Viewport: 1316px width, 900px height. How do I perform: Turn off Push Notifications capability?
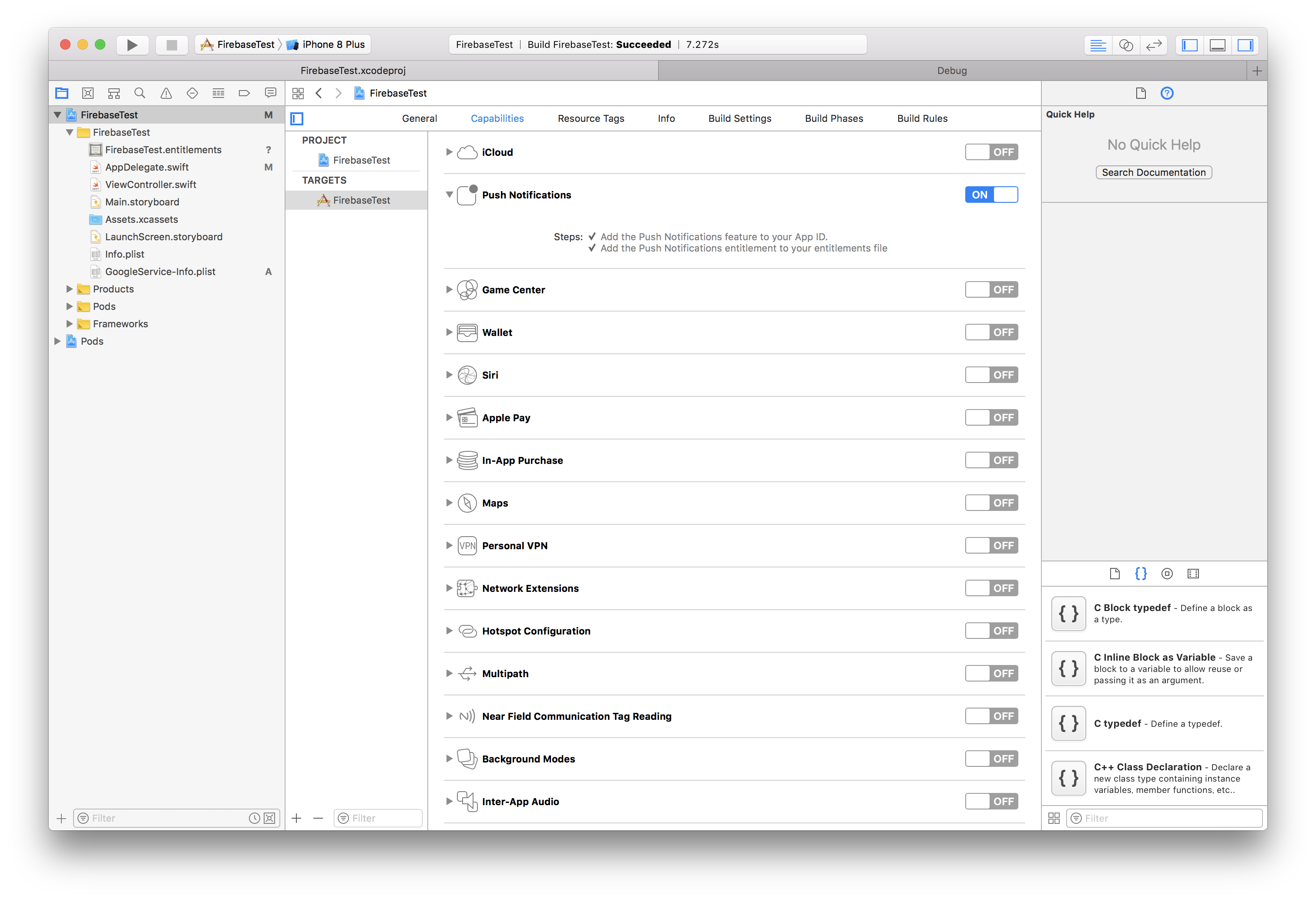[x=991, y=194]
